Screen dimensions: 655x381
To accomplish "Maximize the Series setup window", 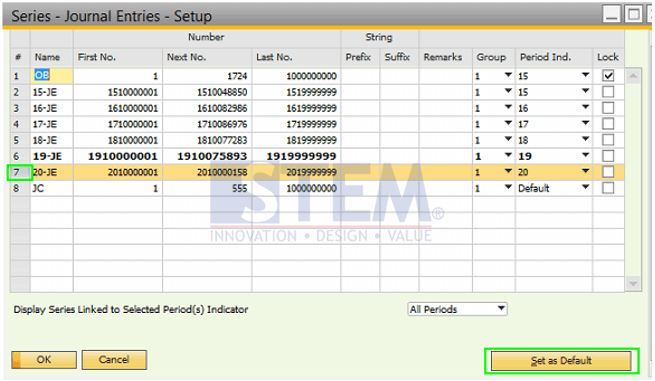I will click(634, 15).
